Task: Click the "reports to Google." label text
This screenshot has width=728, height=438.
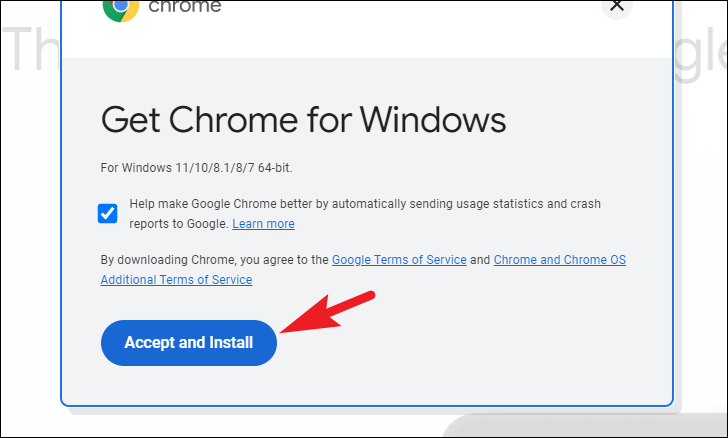Action: point(179,224)
